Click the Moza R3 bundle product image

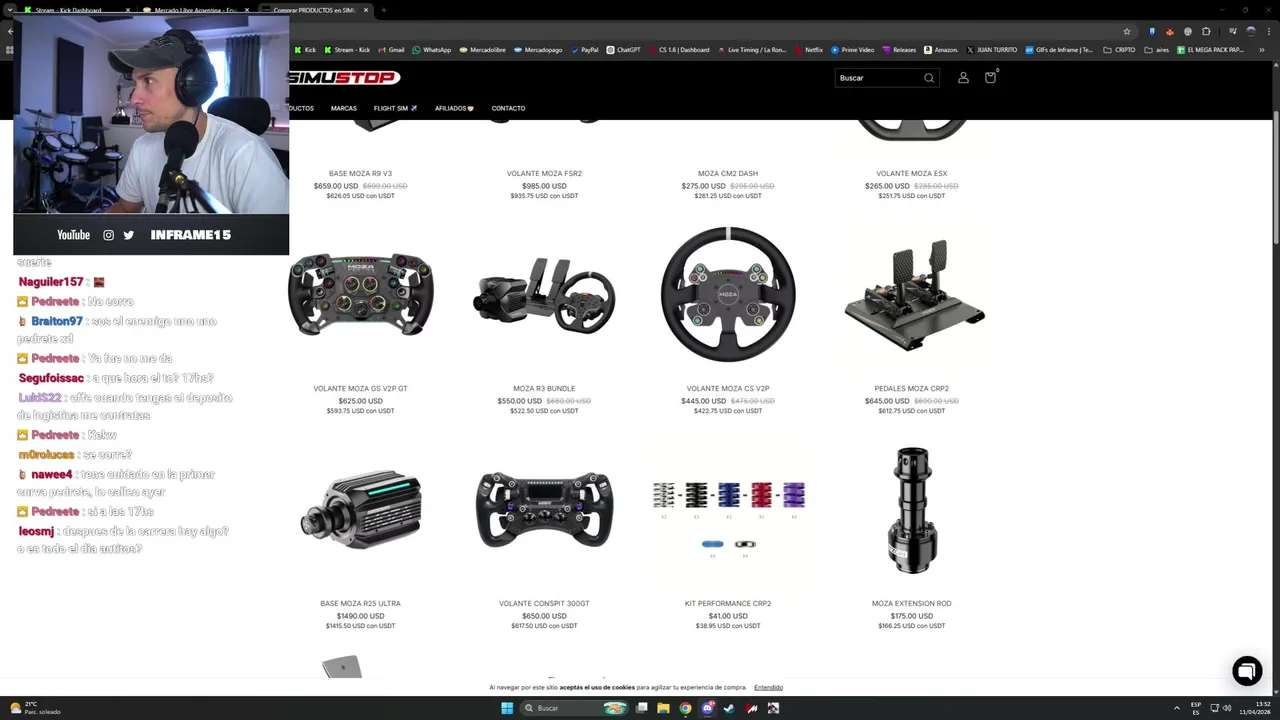(x=544, y=294)
